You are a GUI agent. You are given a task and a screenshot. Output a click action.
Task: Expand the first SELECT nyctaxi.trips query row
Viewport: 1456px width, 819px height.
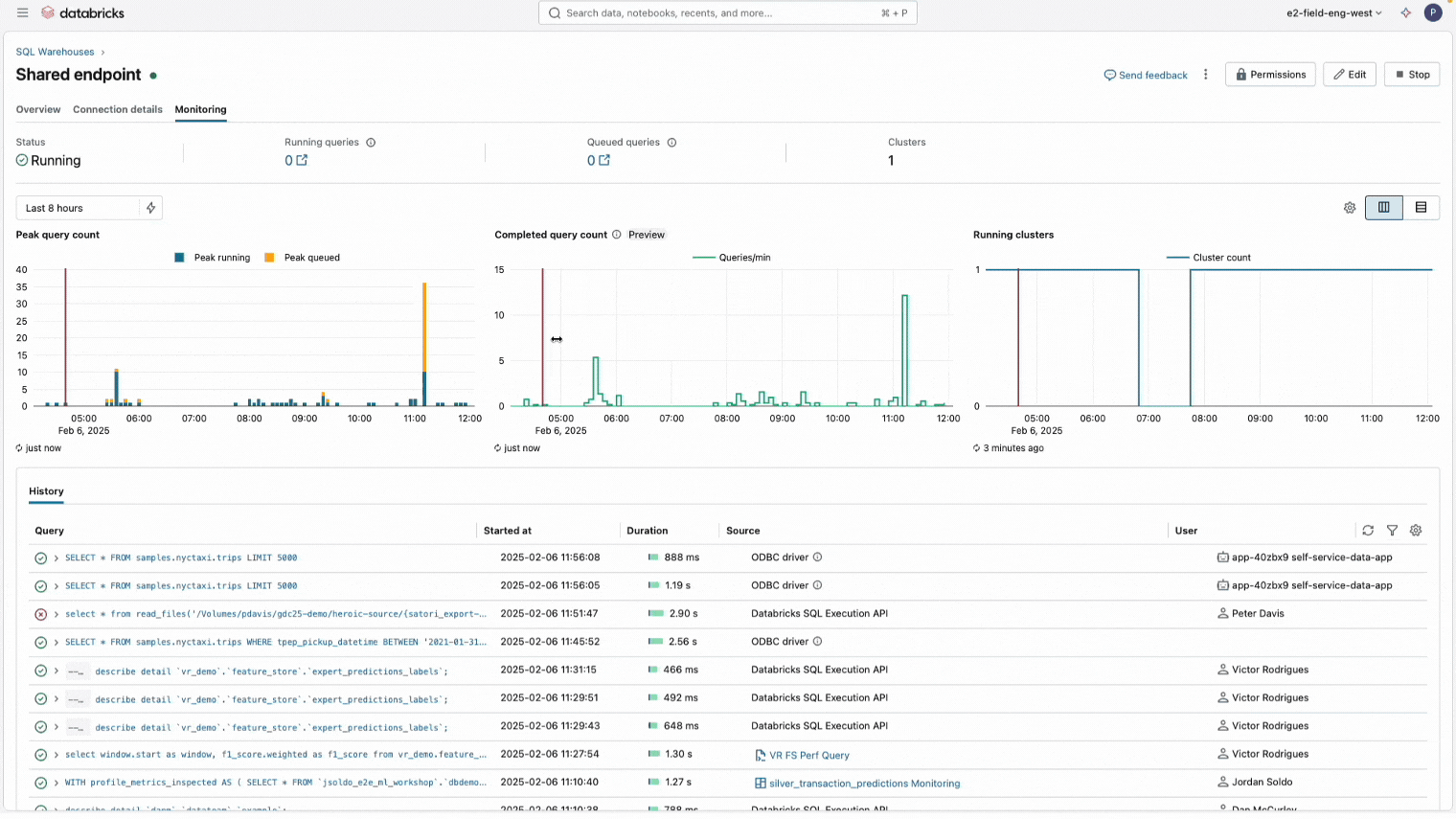pos(57,557)
